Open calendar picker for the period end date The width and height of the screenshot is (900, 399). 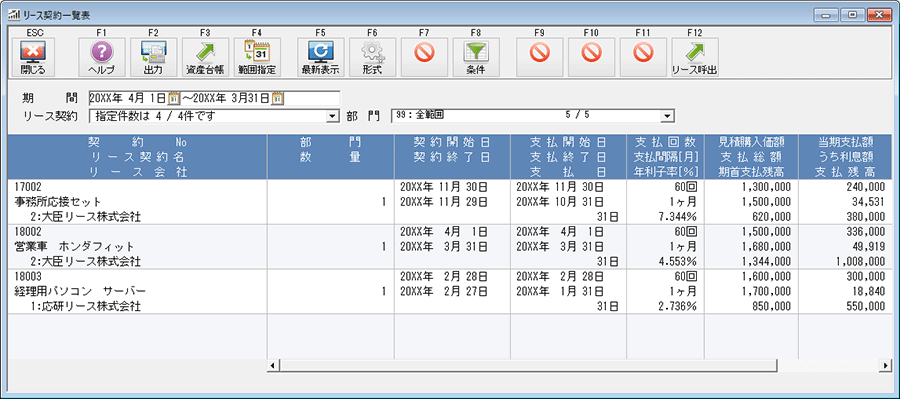[277, 99]
